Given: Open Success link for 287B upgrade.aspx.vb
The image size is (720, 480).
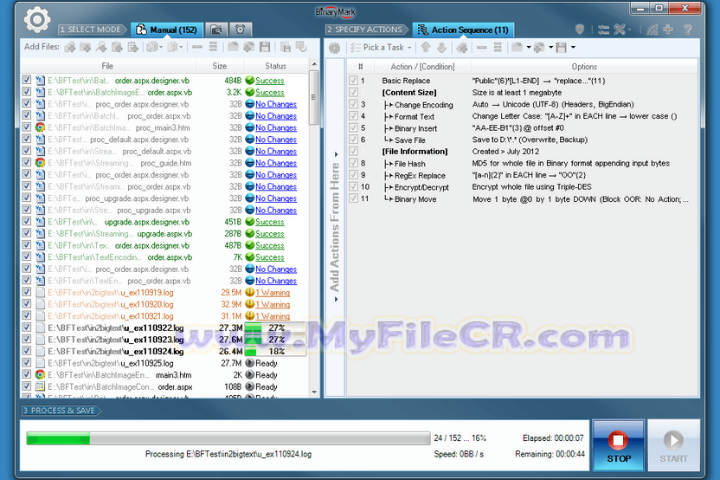Looking at the screenshot, I should click(x=270, y=233).
